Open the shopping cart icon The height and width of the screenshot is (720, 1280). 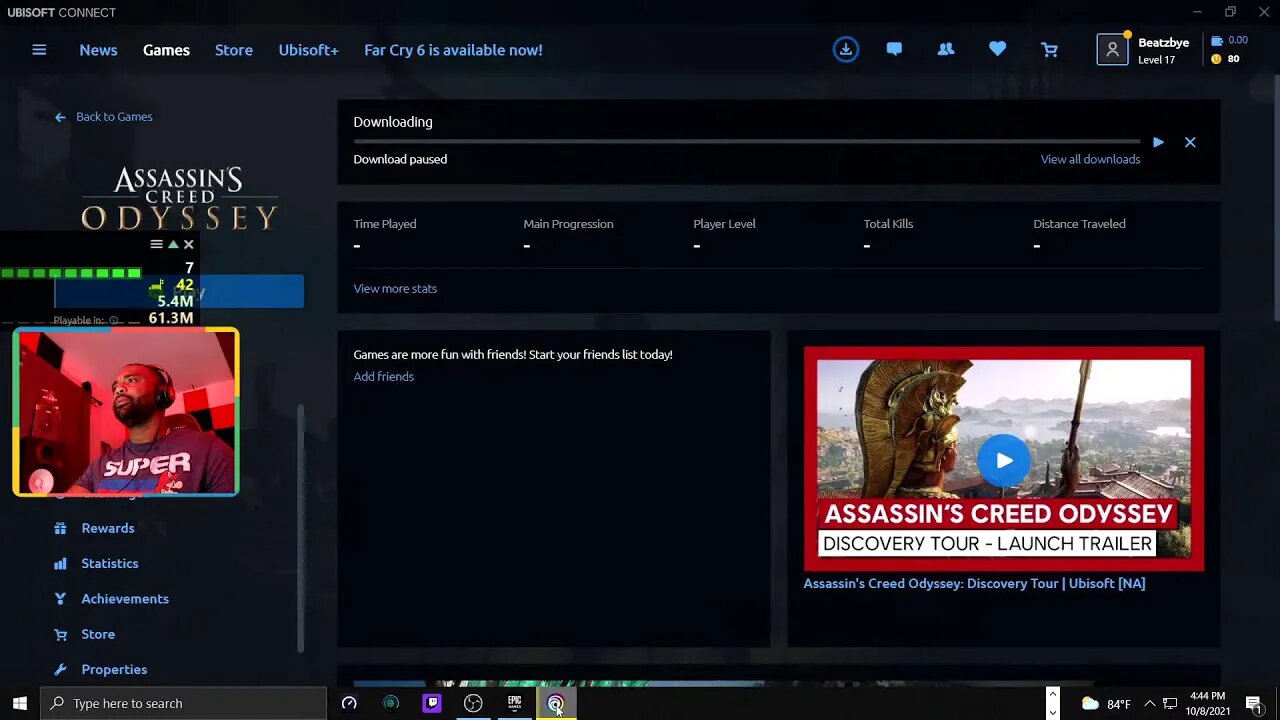point(1049,49)
